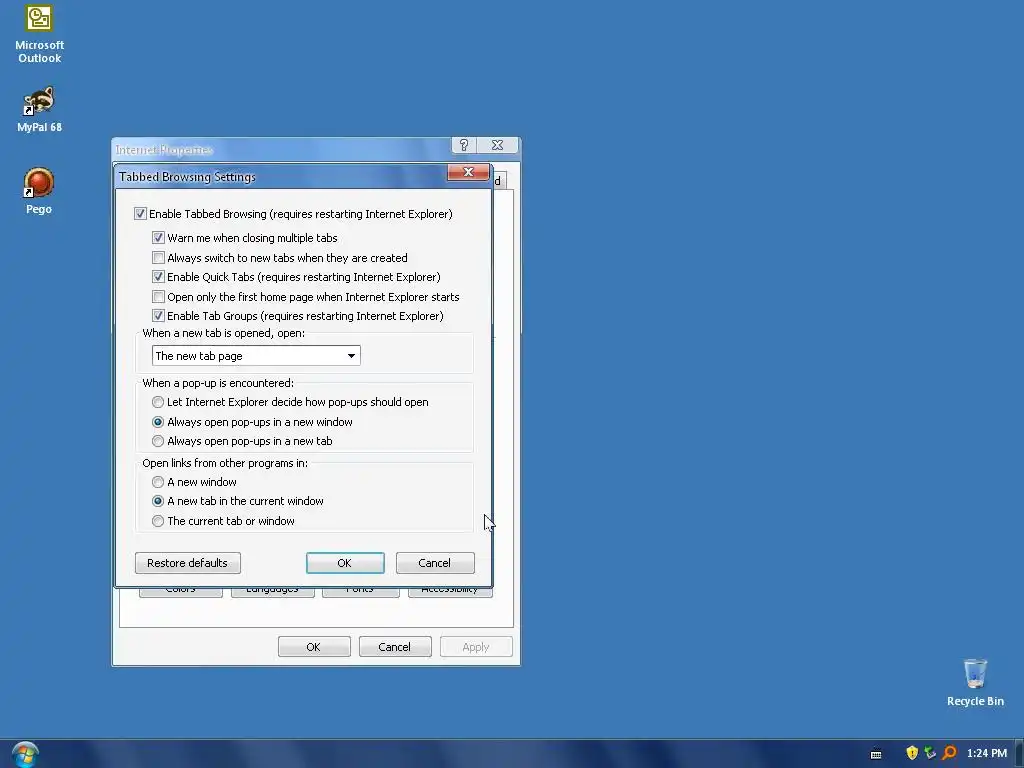This screenshot has width=1024, height=768.
Task: Click the 1:24 PM system clock
Action: pyautogui.click(x=987, y=753)
